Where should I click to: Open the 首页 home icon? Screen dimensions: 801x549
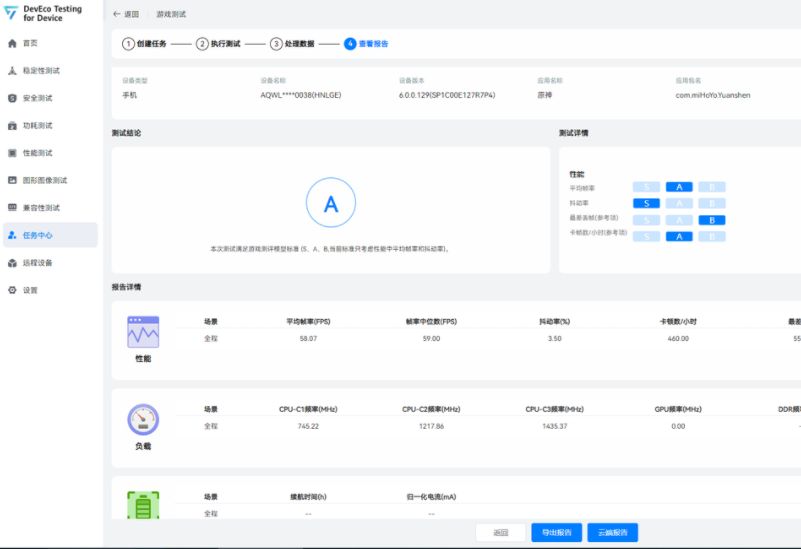pyautogui.click(x=12, y=43)
